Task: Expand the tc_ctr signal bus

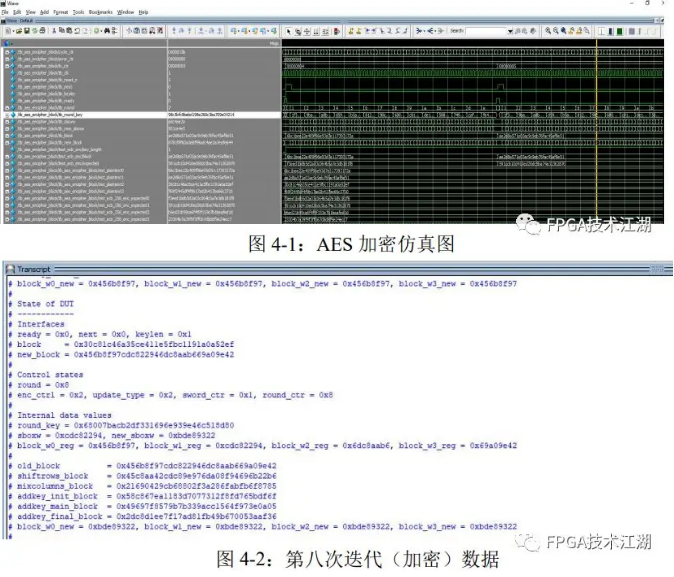Action: 7,65
